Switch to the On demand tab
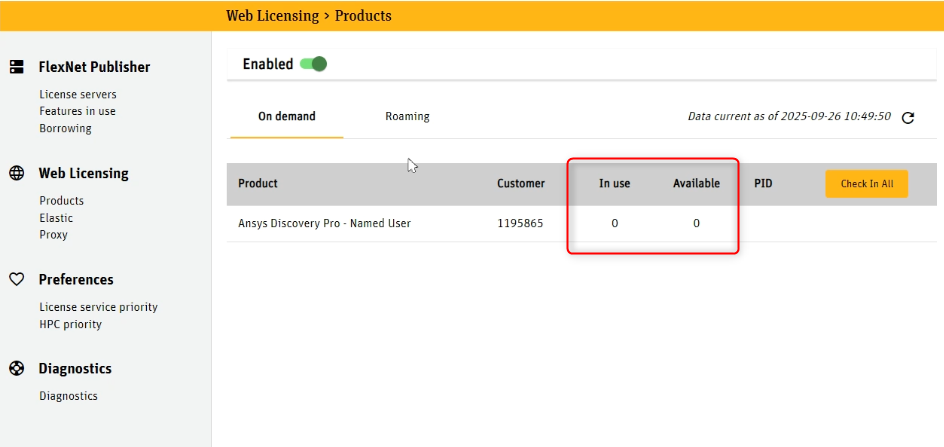 click(286, 116)
